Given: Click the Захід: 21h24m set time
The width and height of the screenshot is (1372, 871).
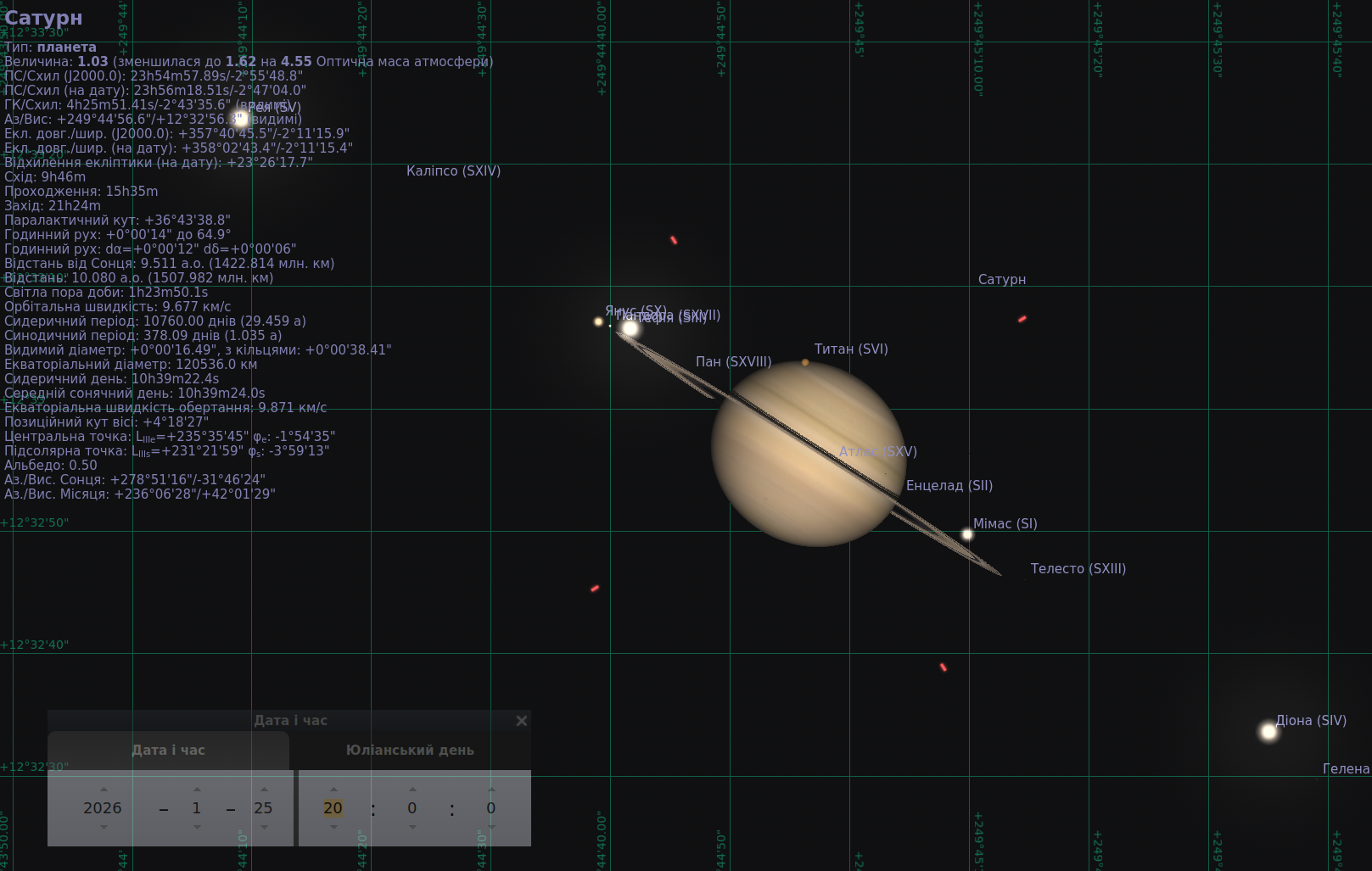Looking at the screenshot, I should (53, 206).
